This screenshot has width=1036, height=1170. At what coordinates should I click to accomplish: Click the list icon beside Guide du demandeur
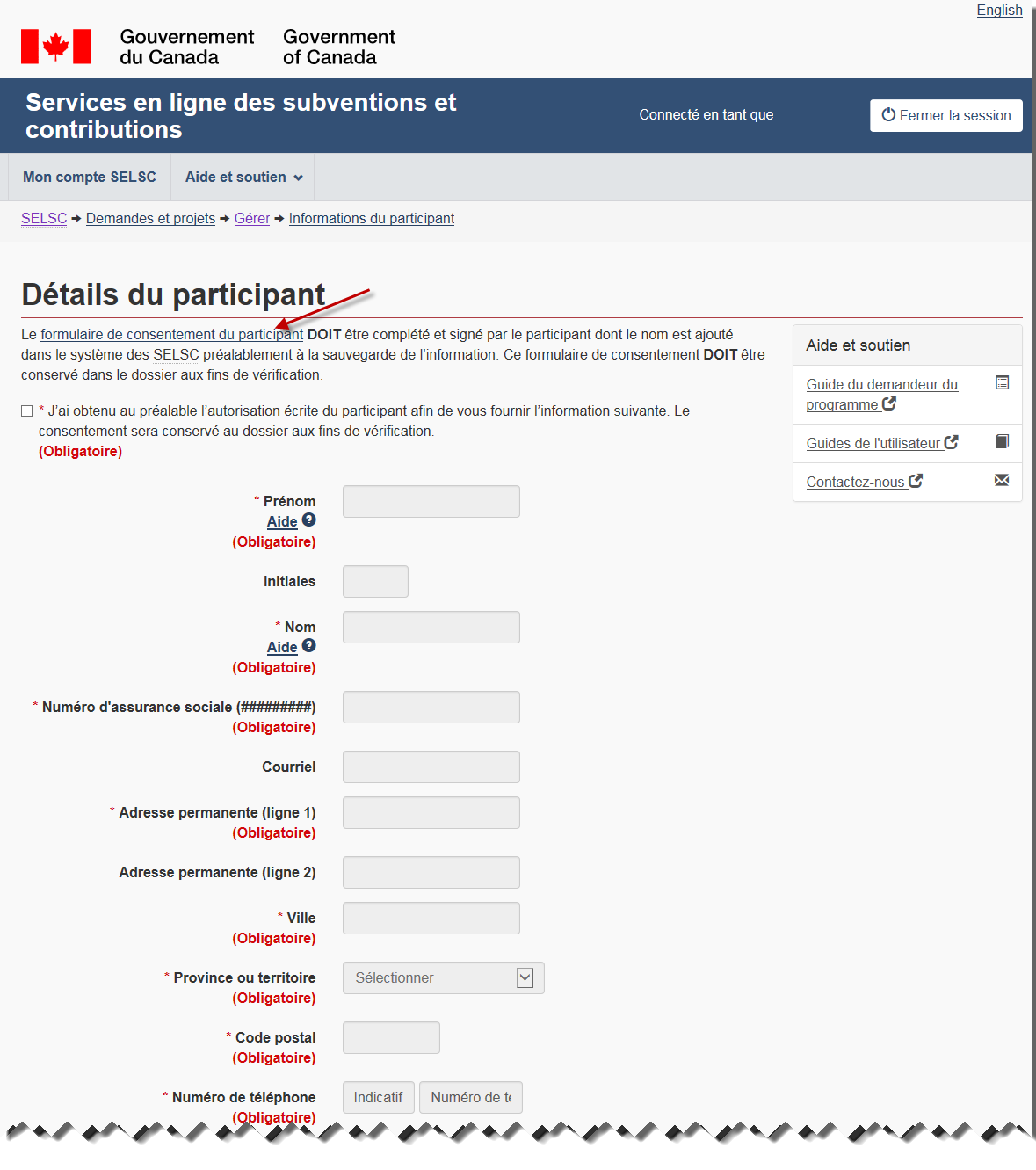(x=1002, y=383)
